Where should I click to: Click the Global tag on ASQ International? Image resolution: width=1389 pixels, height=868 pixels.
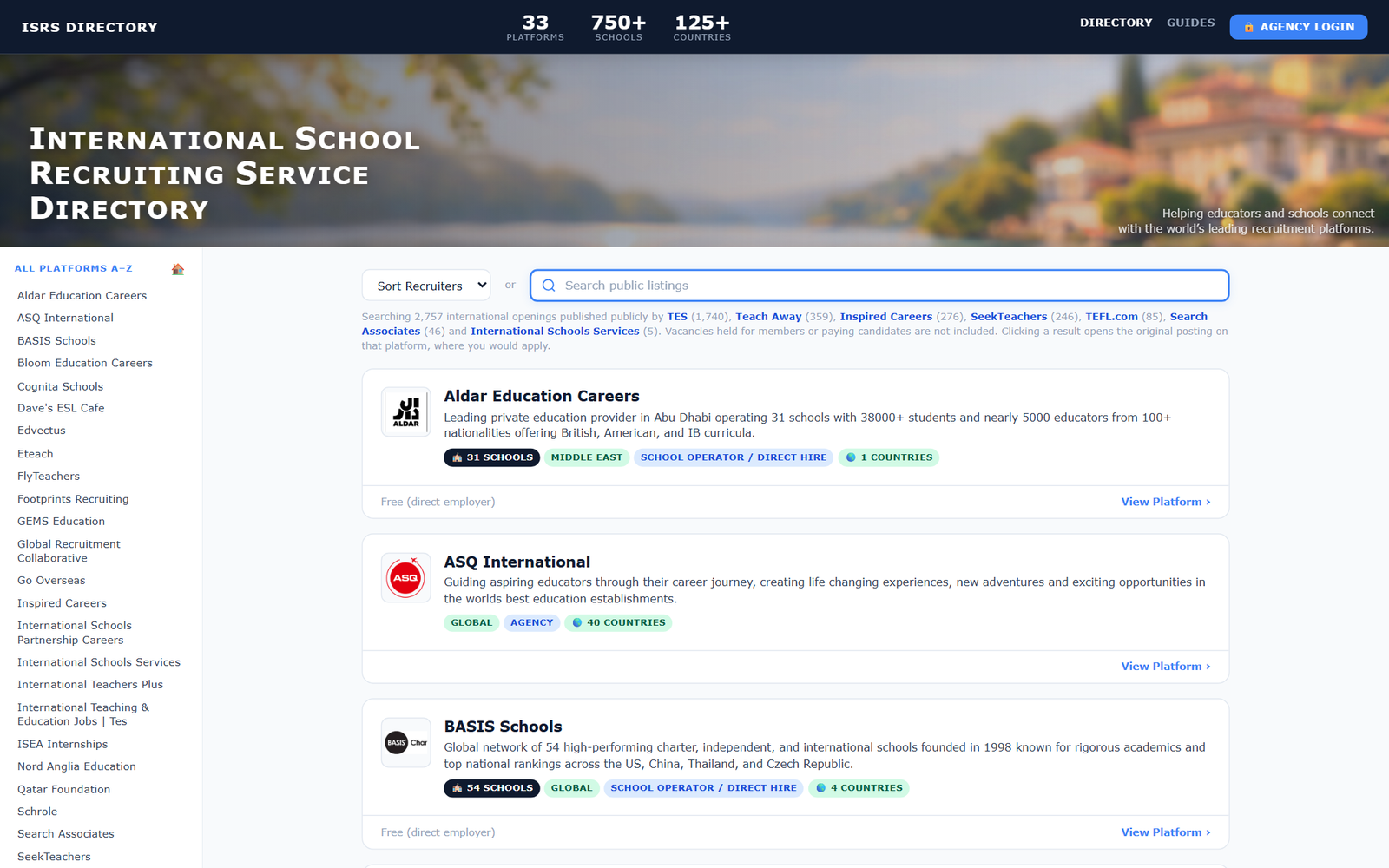[x=471, y=623]
